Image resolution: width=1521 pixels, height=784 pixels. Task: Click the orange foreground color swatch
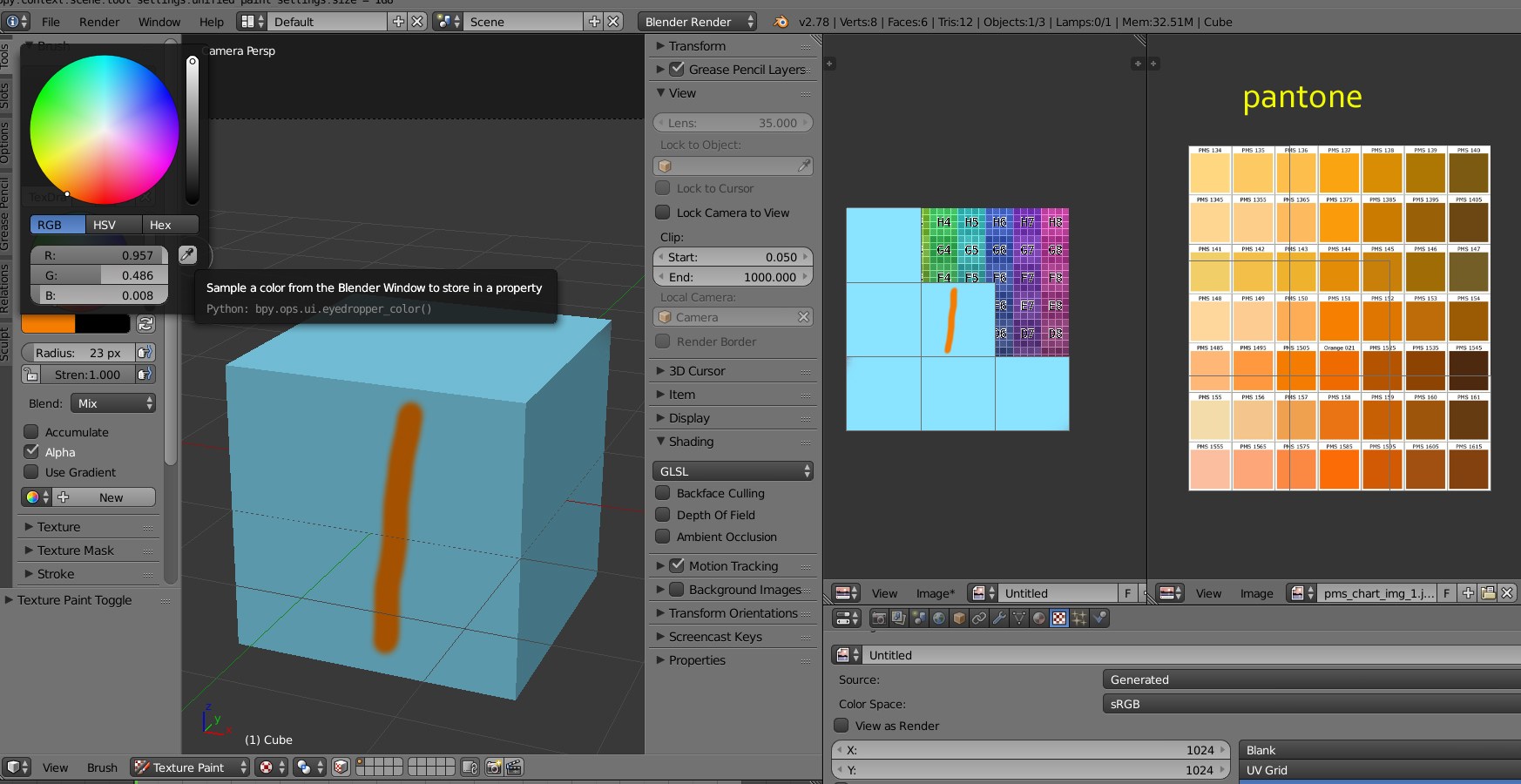[49, 324]
